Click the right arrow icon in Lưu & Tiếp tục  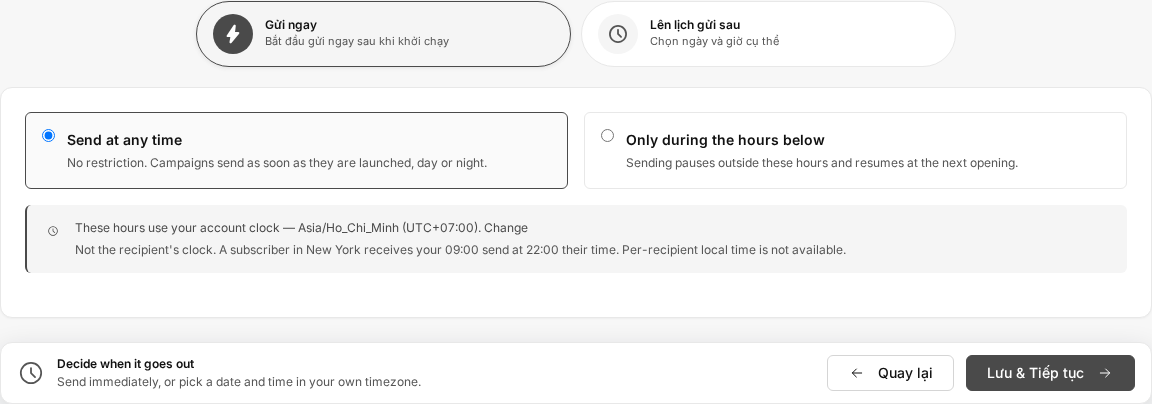1105,373
